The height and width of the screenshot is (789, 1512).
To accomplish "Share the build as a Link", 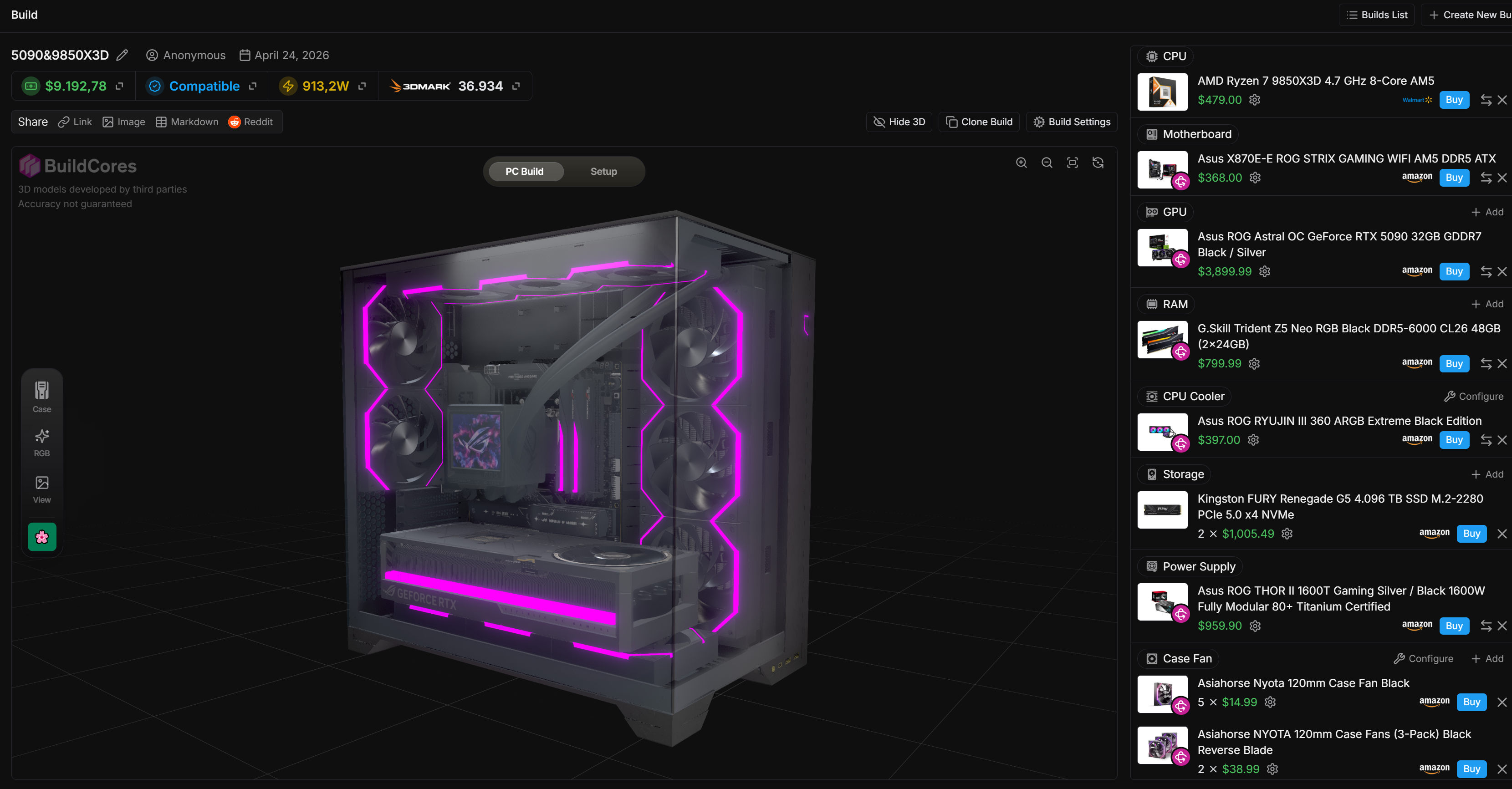I will click(75, 122).
